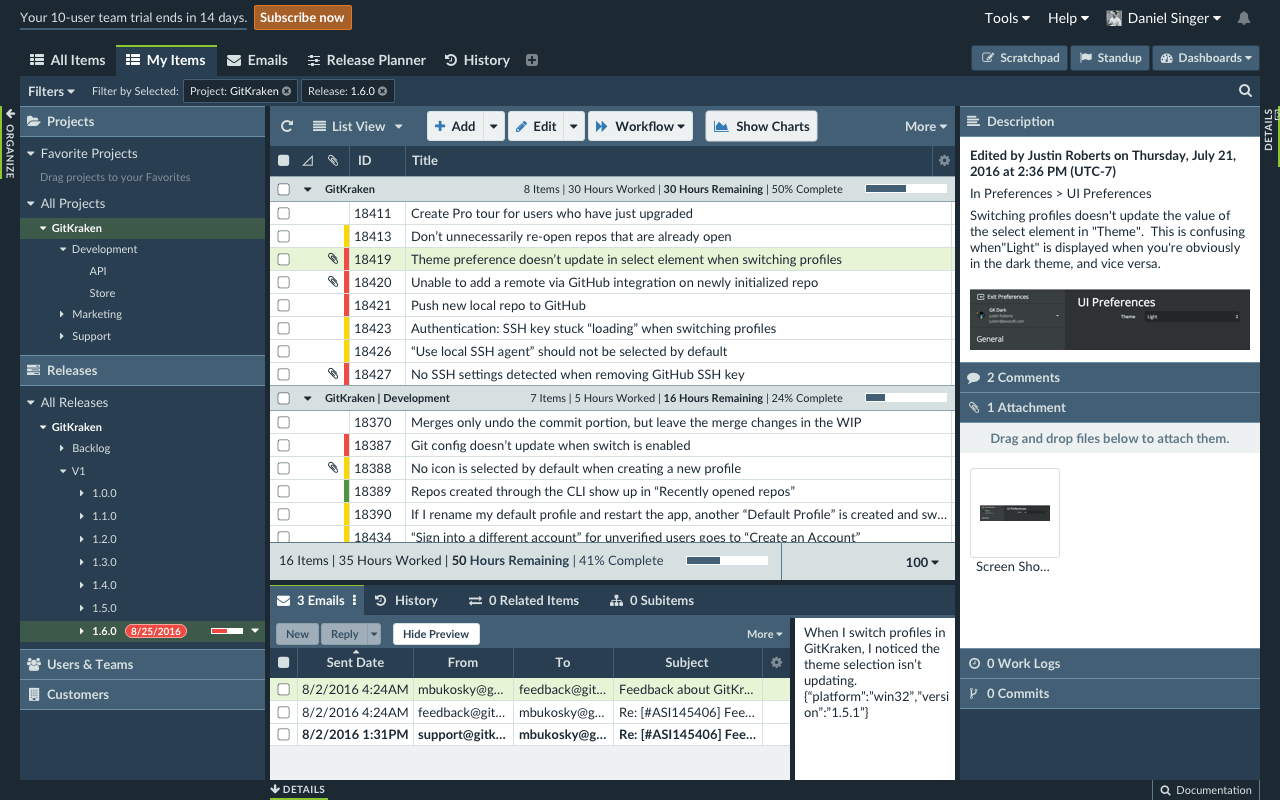Open the More menu in toolbar
This screenshot has width=1280, height=800.
pos(926,126)
